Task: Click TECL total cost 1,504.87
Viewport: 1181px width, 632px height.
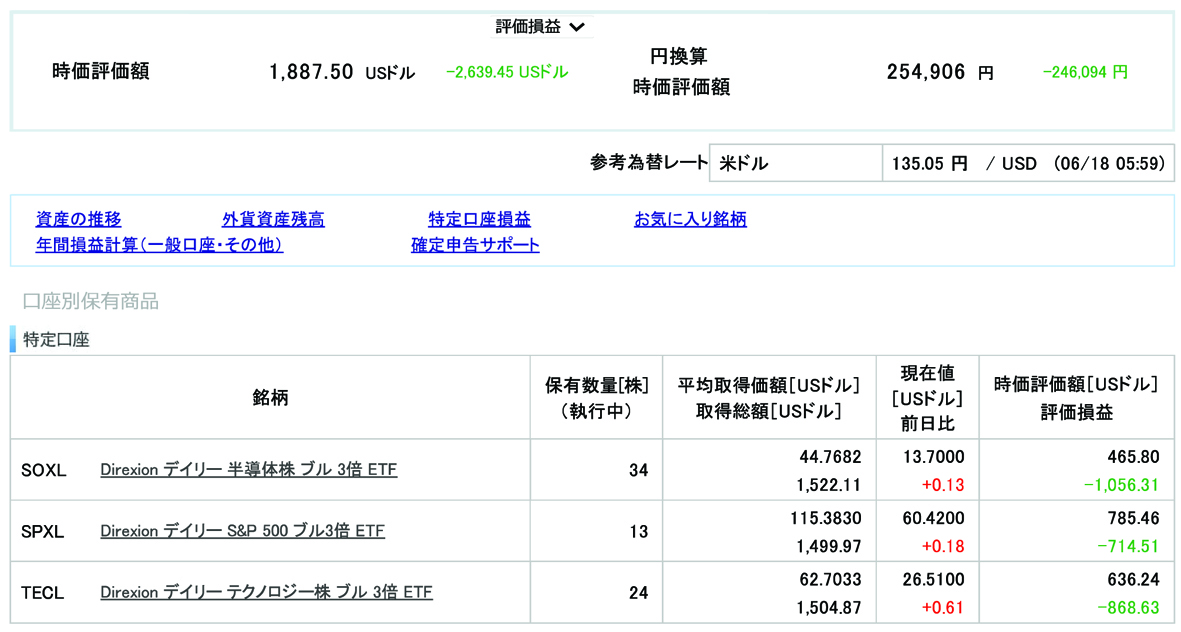Action: tap(829, 607)
